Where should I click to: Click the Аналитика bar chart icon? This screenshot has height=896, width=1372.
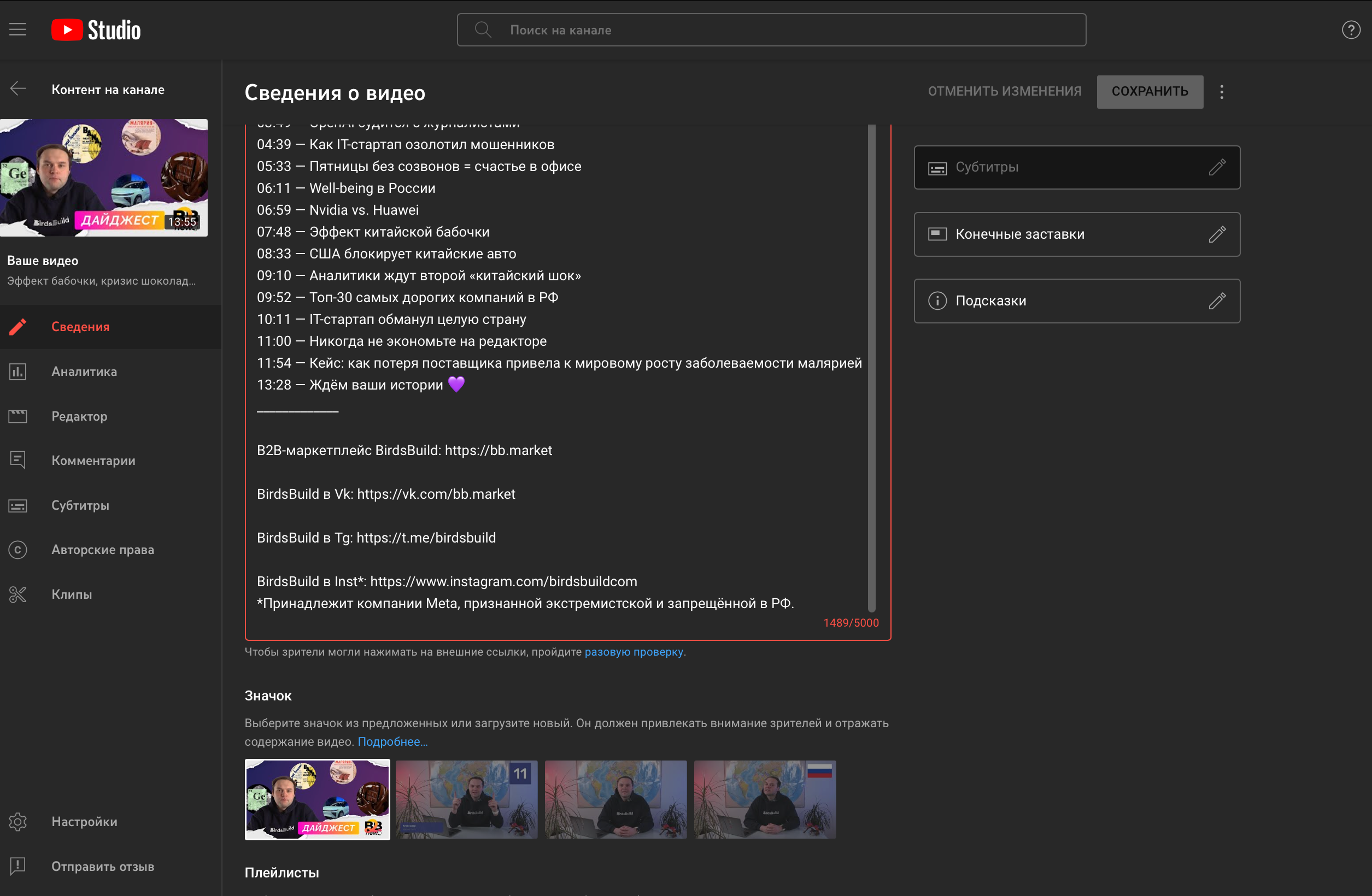pos(18,372)
